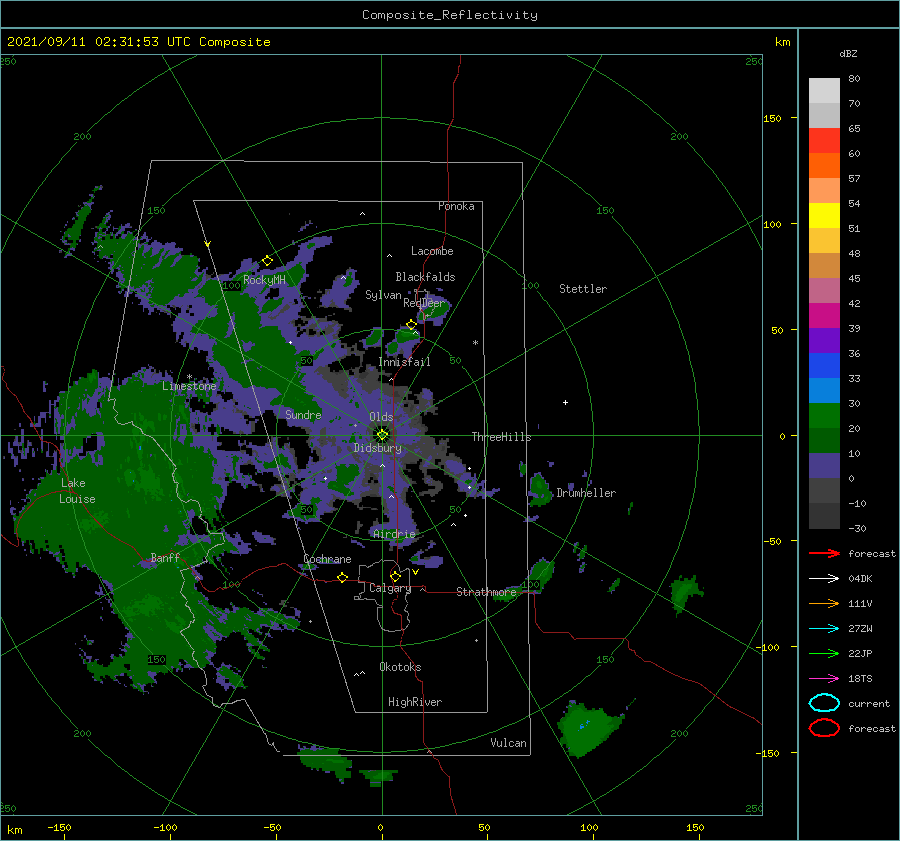900x841 pixels.
Task: Click the Vulcan map label
Action: coord(508,743)
